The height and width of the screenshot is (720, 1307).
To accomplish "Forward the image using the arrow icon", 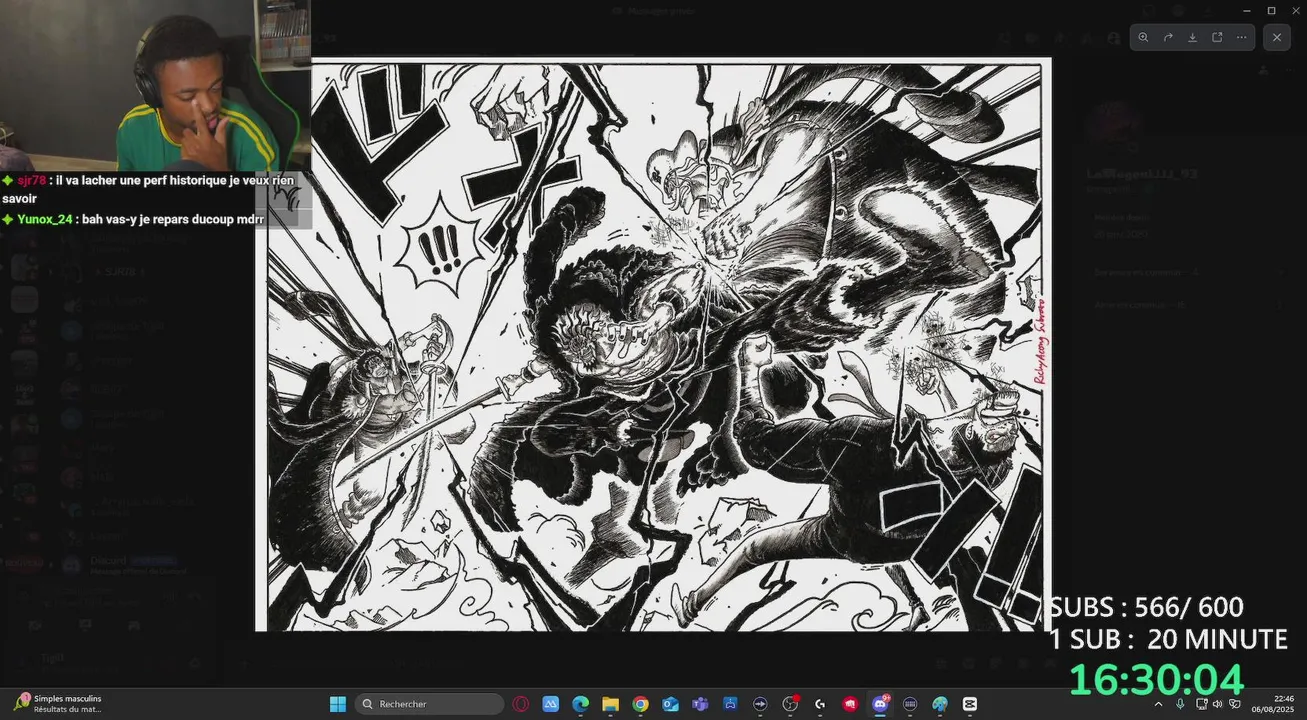I will point(1168,37).
